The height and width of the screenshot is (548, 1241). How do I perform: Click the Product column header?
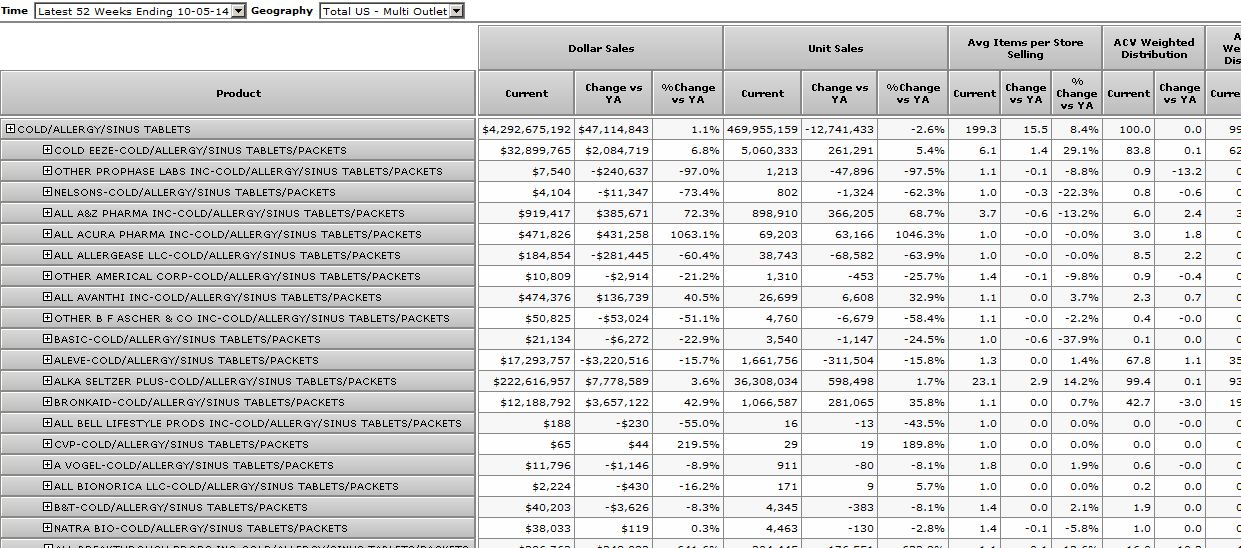(x=238, y=94)
